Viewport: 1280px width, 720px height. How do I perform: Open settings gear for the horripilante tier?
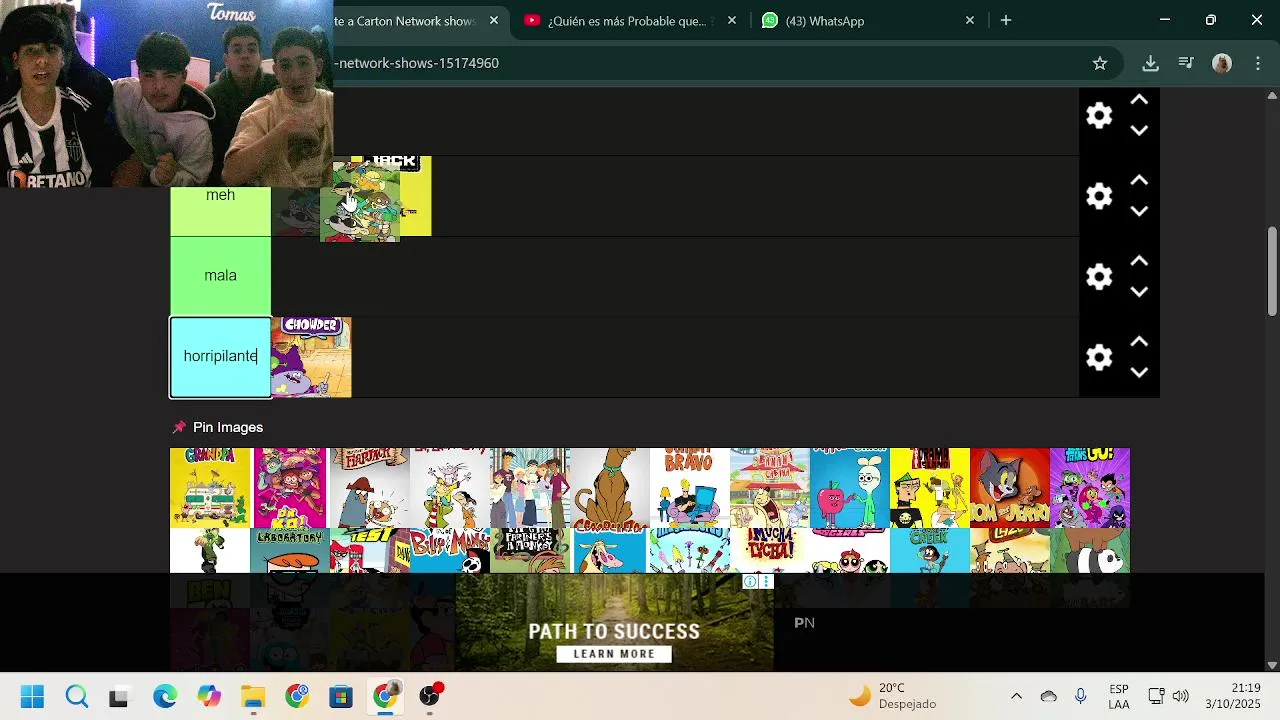point(1099,357)
